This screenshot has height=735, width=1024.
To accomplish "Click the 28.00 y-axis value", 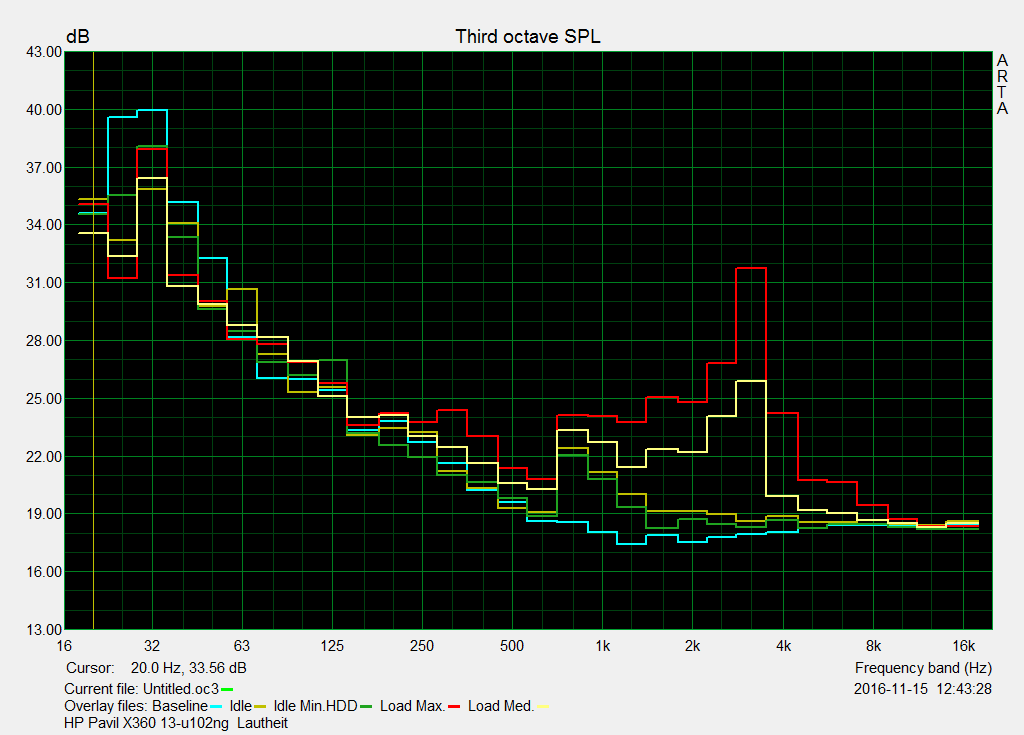I will pos(44,341).
